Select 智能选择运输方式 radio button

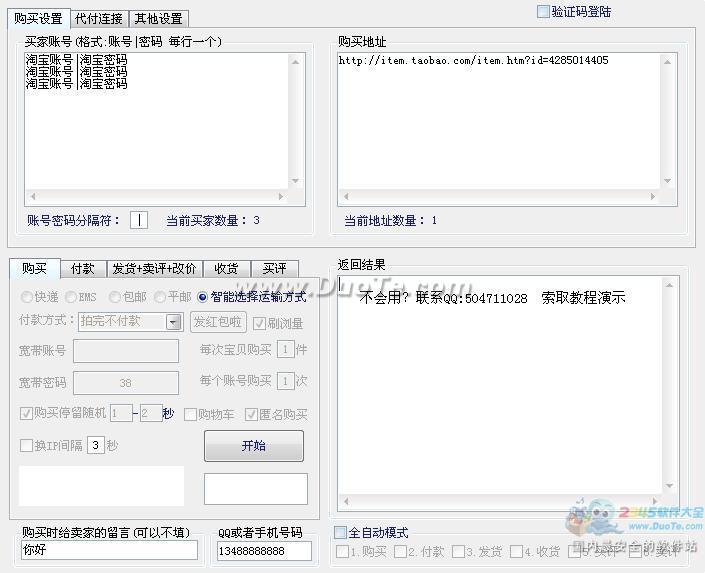[x=203, y=297]
